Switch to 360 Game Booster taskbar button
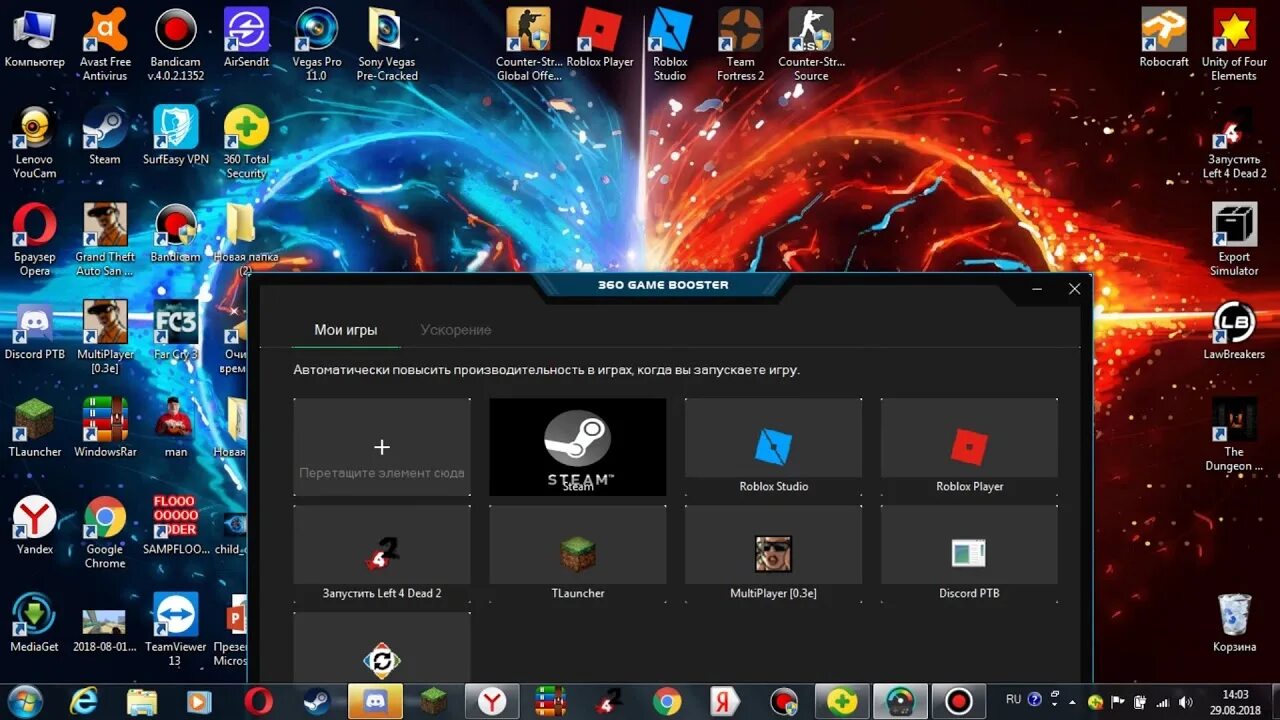The width and height of the screenshot is (1280, 720). (901, 701)
